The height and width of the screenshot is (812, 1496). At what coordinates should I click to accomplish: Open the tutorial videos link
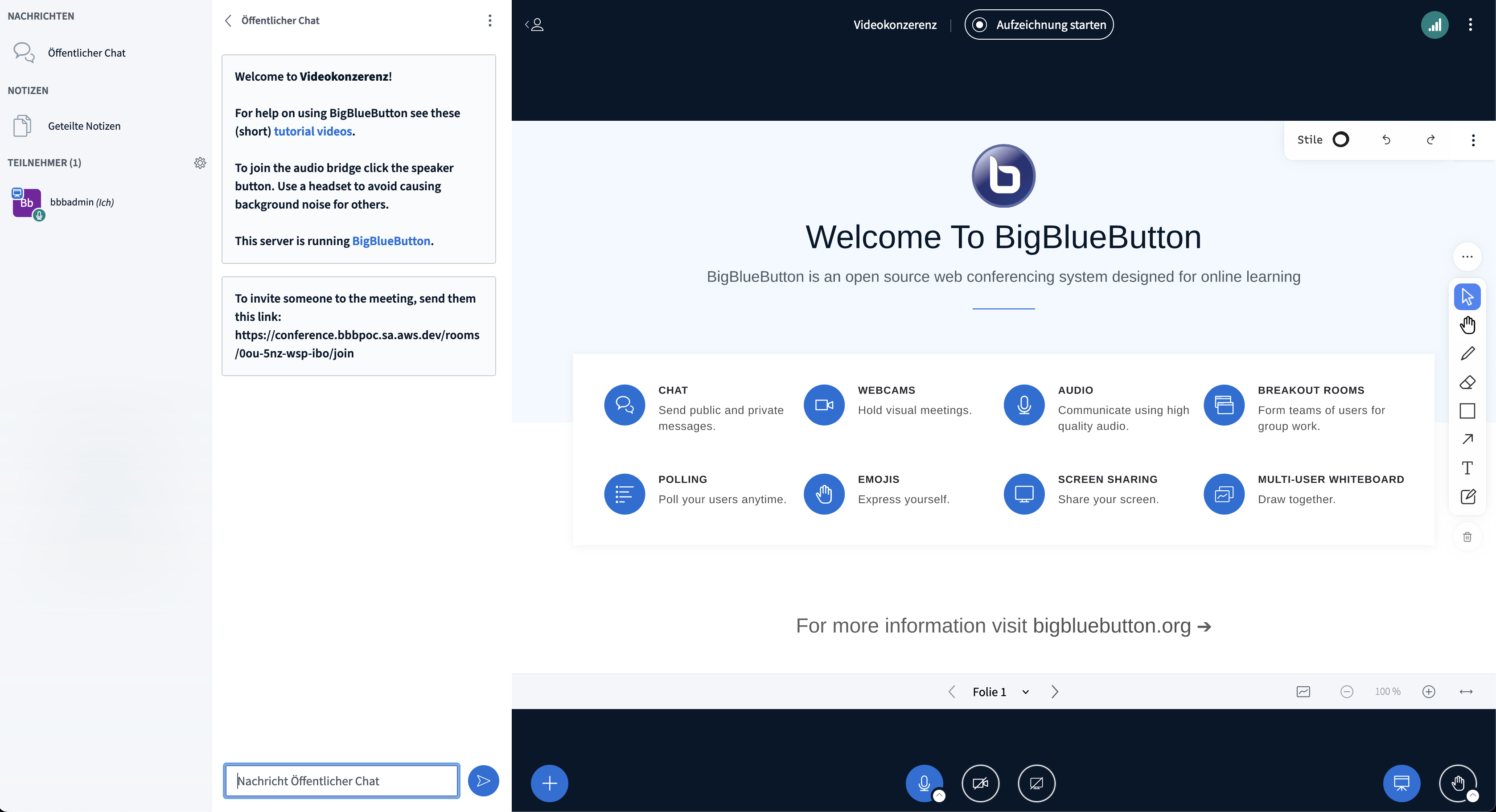coord(312,131)
